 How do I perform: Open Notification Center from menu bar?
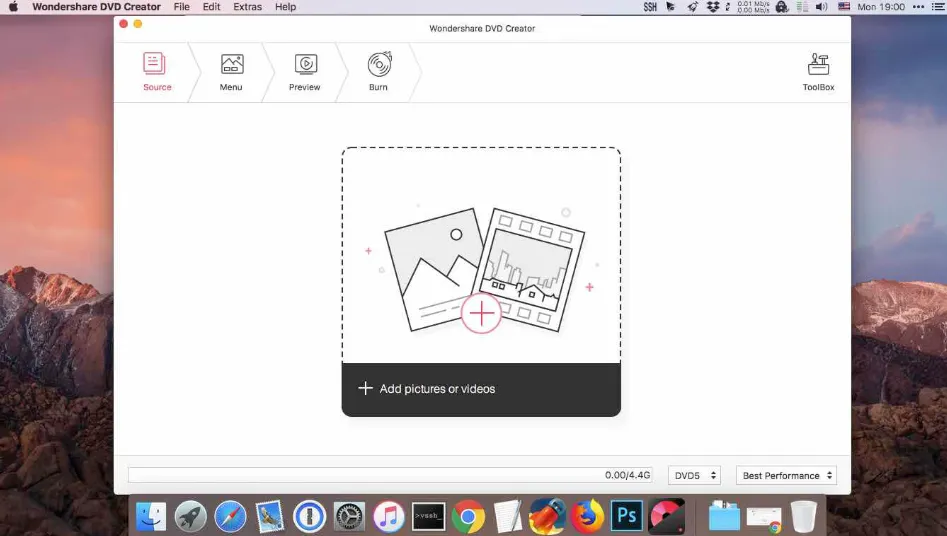pos(938,7)
